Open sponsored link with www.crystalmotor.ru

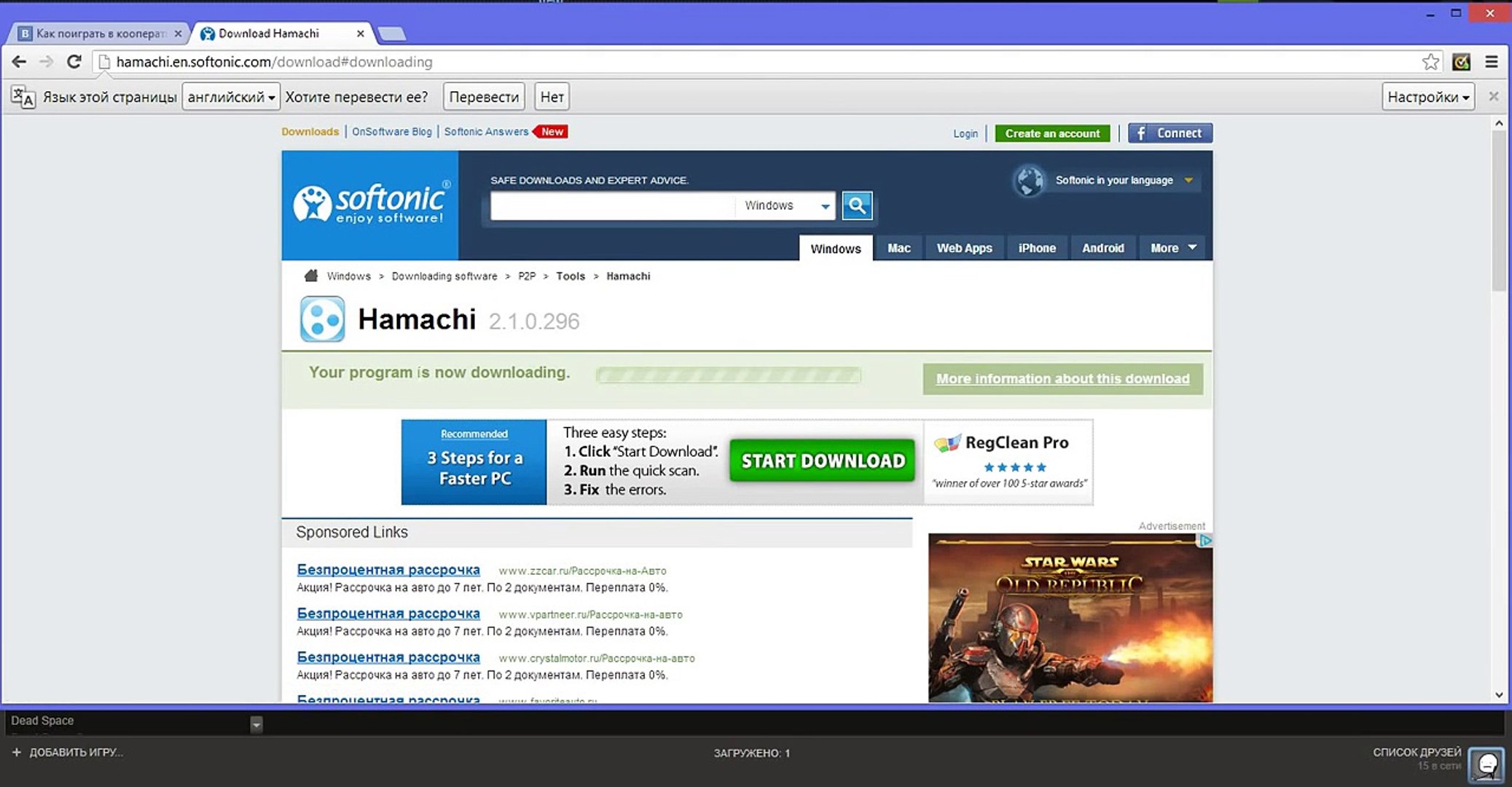point(388,657)
